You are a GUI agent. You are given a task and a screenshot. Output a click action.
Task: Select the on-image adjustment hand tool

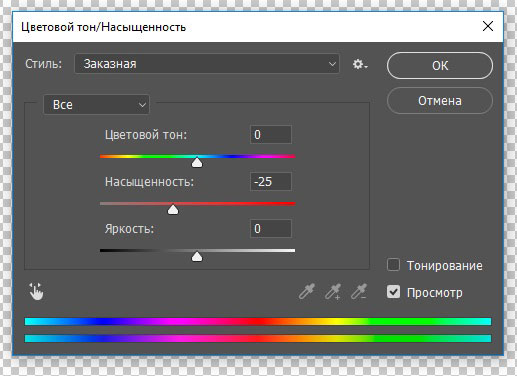[x=36, y=292]
